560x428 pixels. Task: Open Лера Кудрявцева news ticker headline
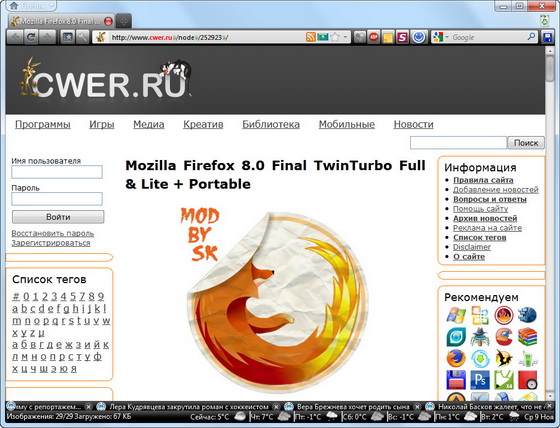point(189,407)
